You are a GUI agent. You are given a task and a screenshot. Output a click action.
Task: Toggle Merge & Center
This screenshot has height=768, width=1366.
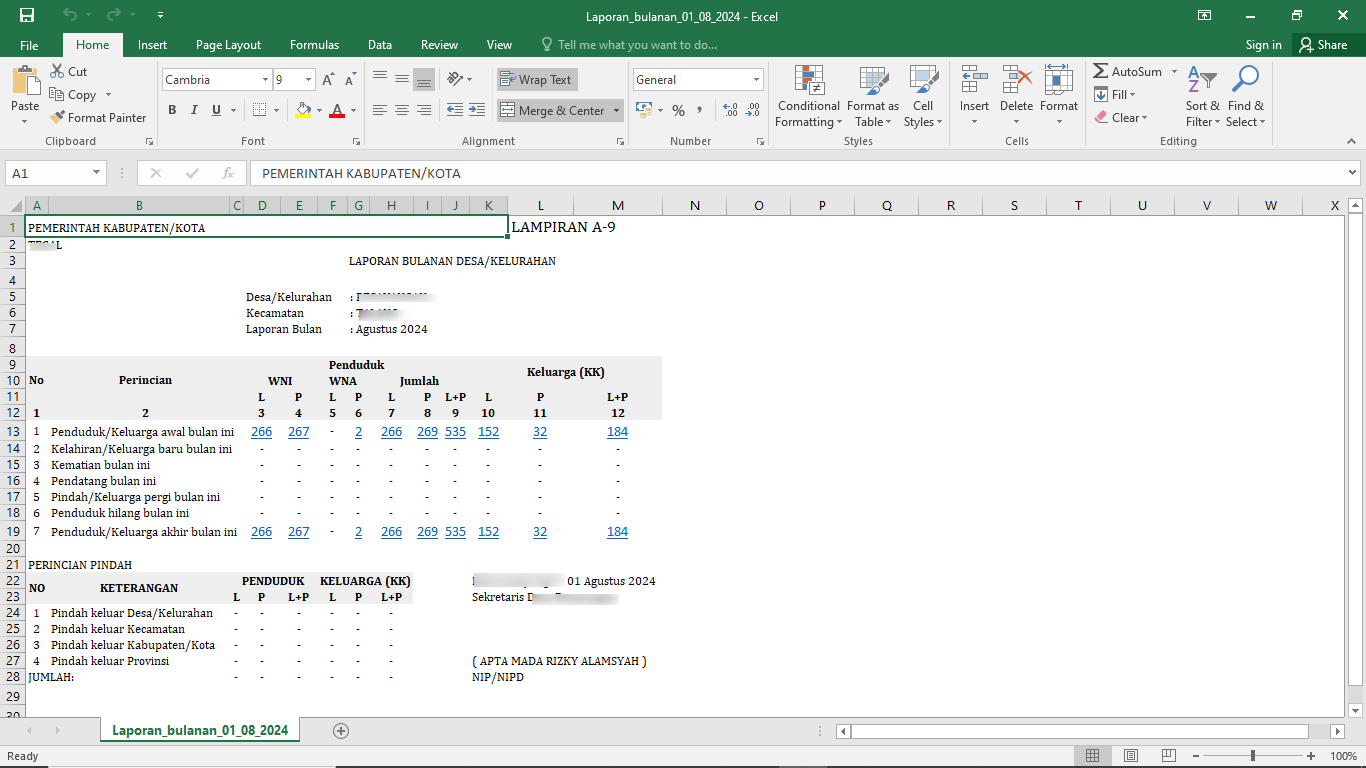coord(552,110)
